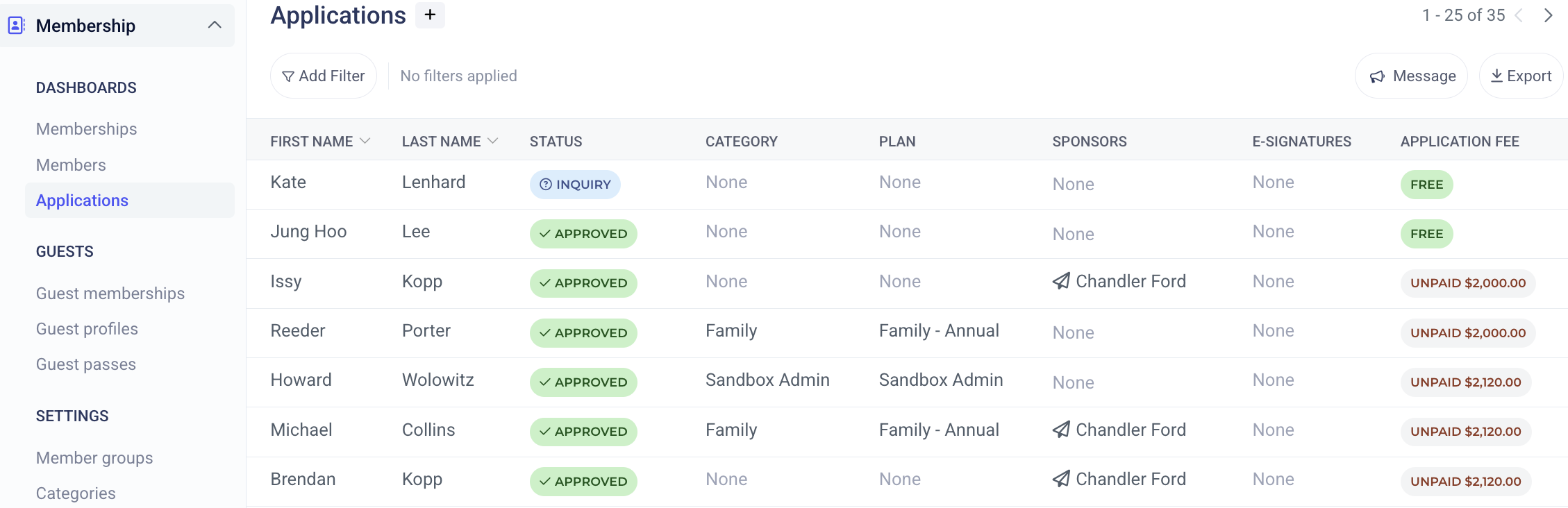
Task: Click Kate Lenhard's Inquiry status badge
Action: point(575,185)
